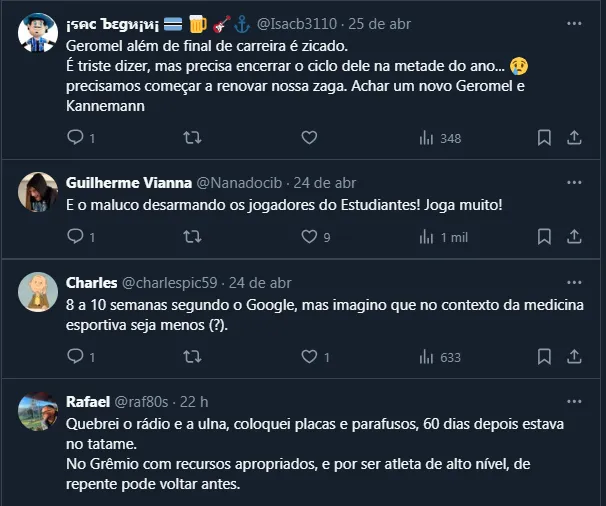The width and height of the screenshot is (606, 506).
Task: Share Isac's tweet via share icon
Action: point(574,138)
